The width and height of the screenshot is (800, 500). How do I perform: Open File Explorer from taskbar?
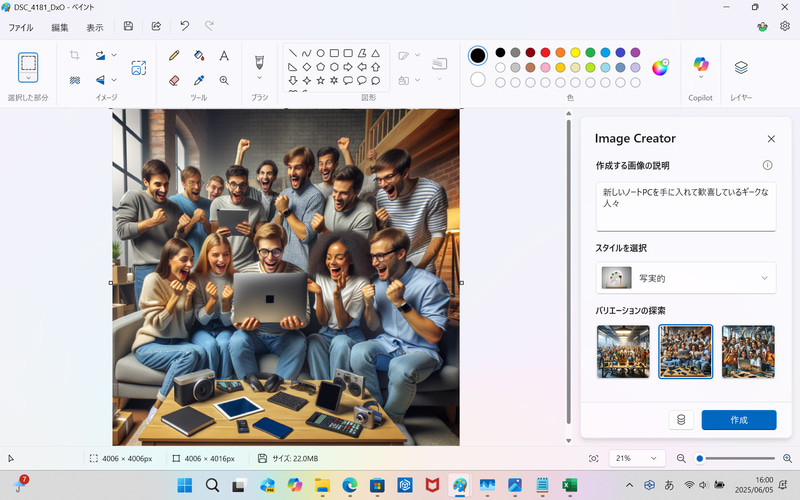[x=322, y=485]
